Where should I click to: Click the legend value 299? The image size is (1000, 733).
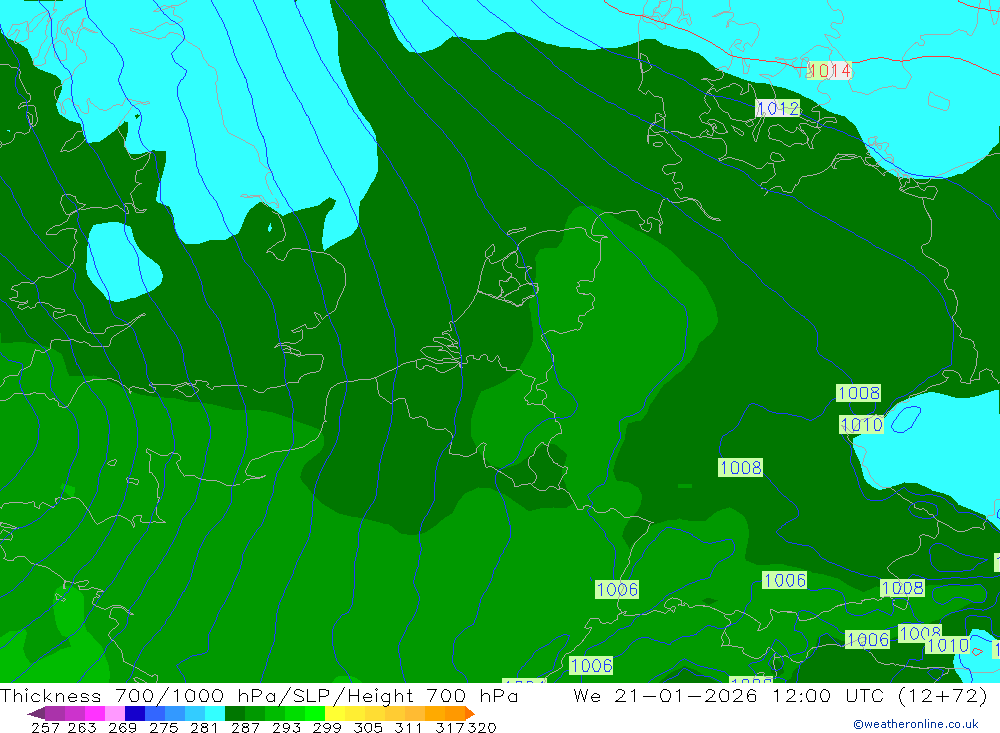click(327, 727)
